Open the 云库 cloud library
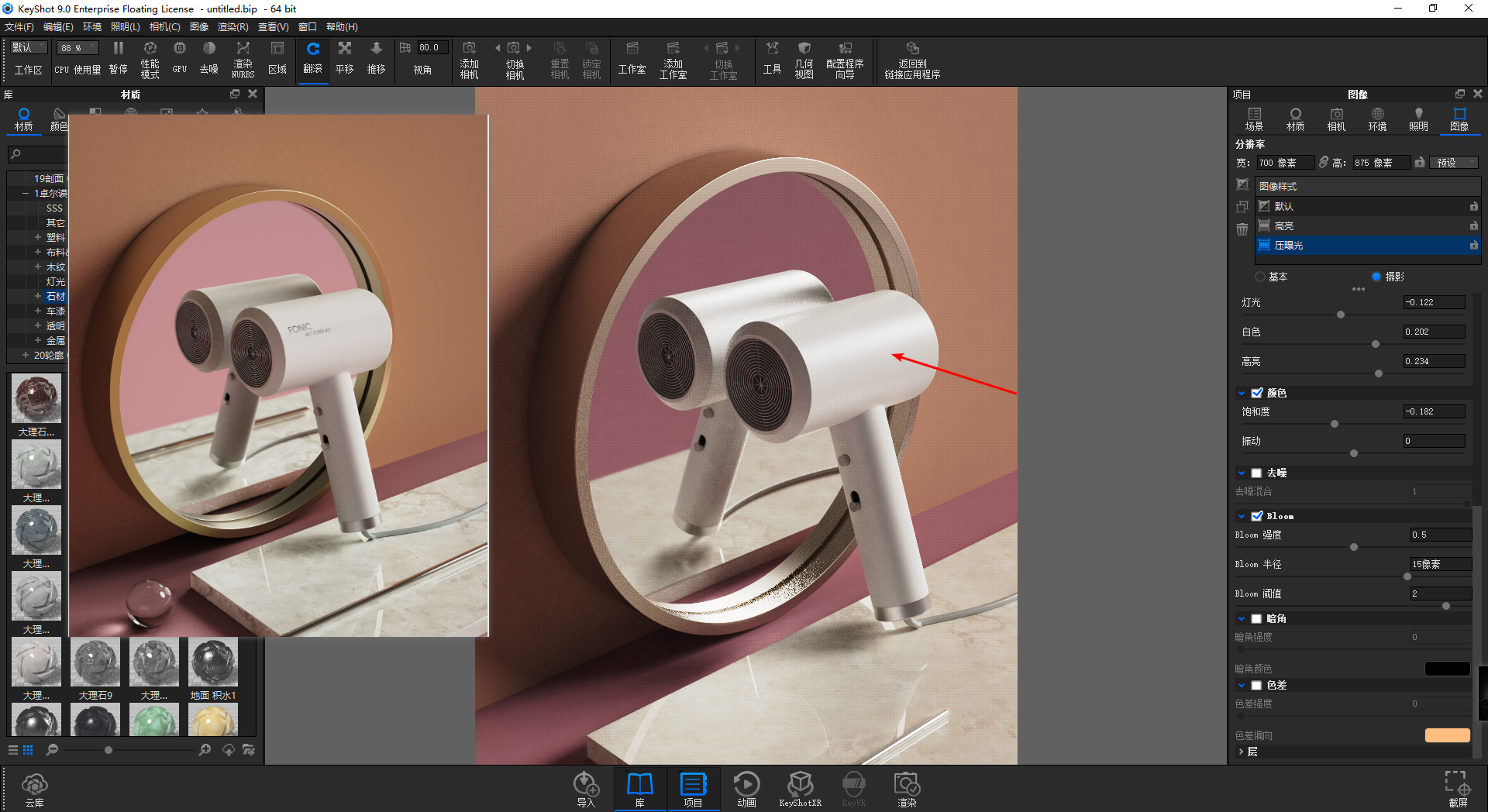 (x=34, y=790)
